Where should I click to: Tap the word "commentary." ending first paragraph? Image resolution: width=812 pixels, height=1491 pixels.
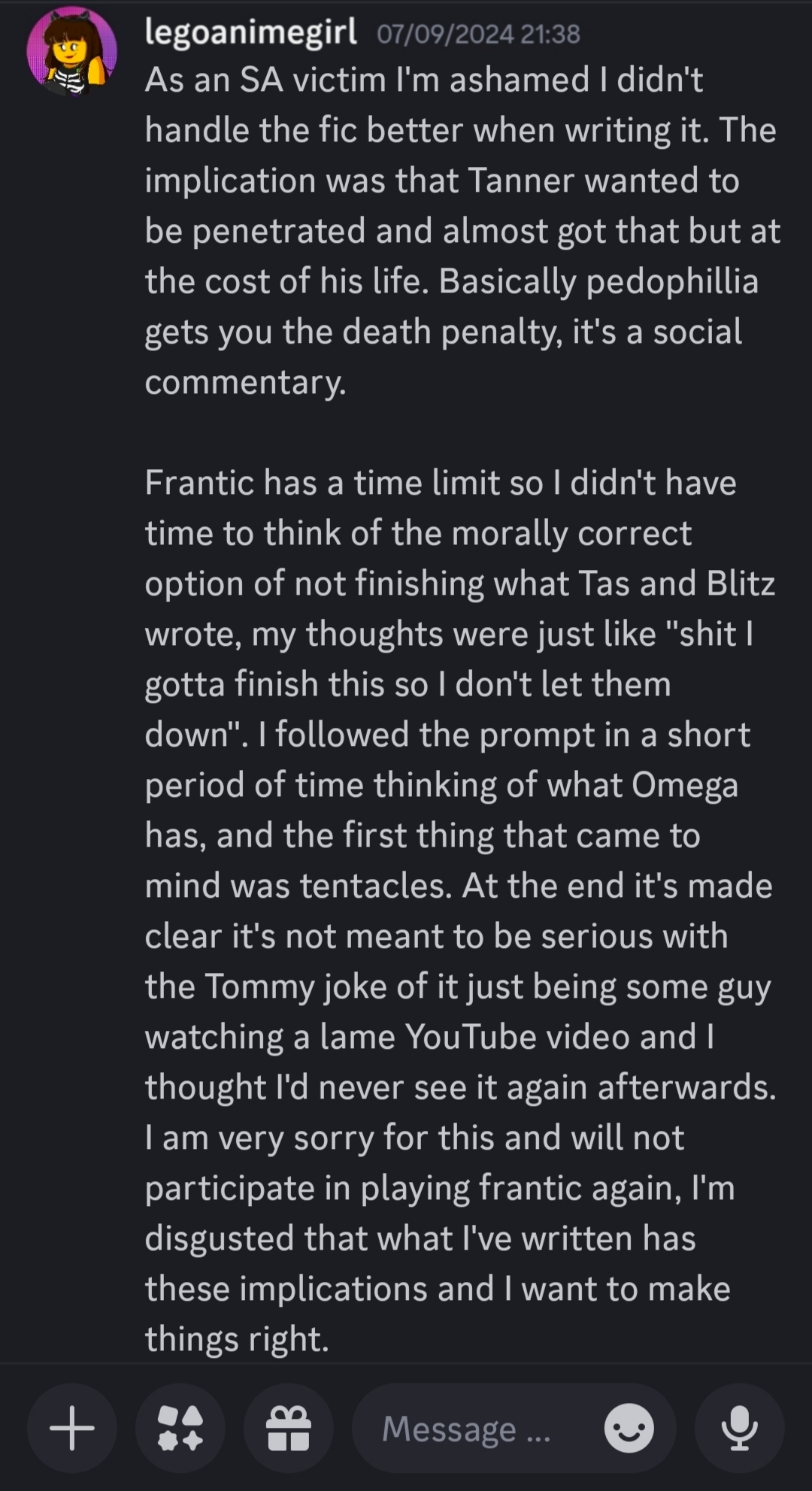[x=245, y=382]
